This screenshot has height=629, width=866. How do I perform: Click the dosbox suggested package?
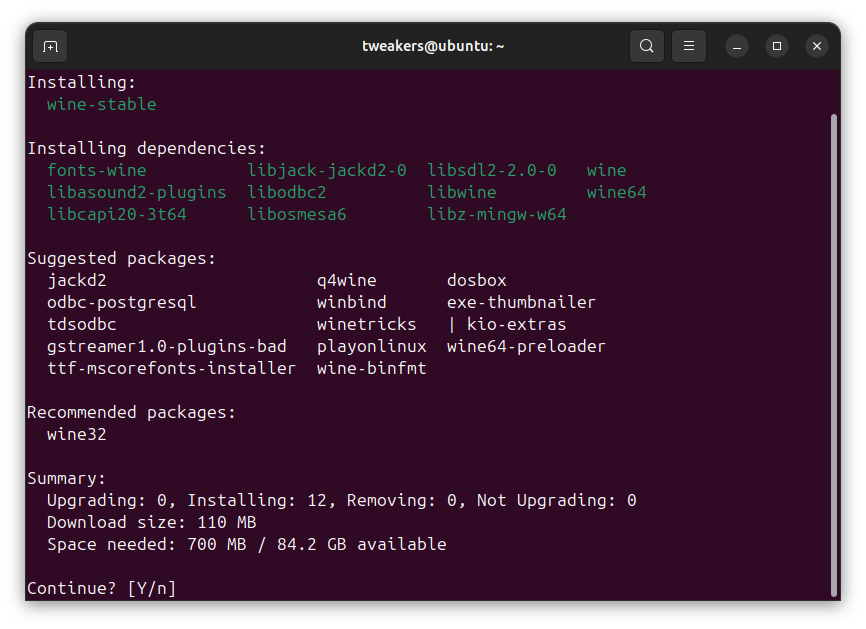point(476,280)
